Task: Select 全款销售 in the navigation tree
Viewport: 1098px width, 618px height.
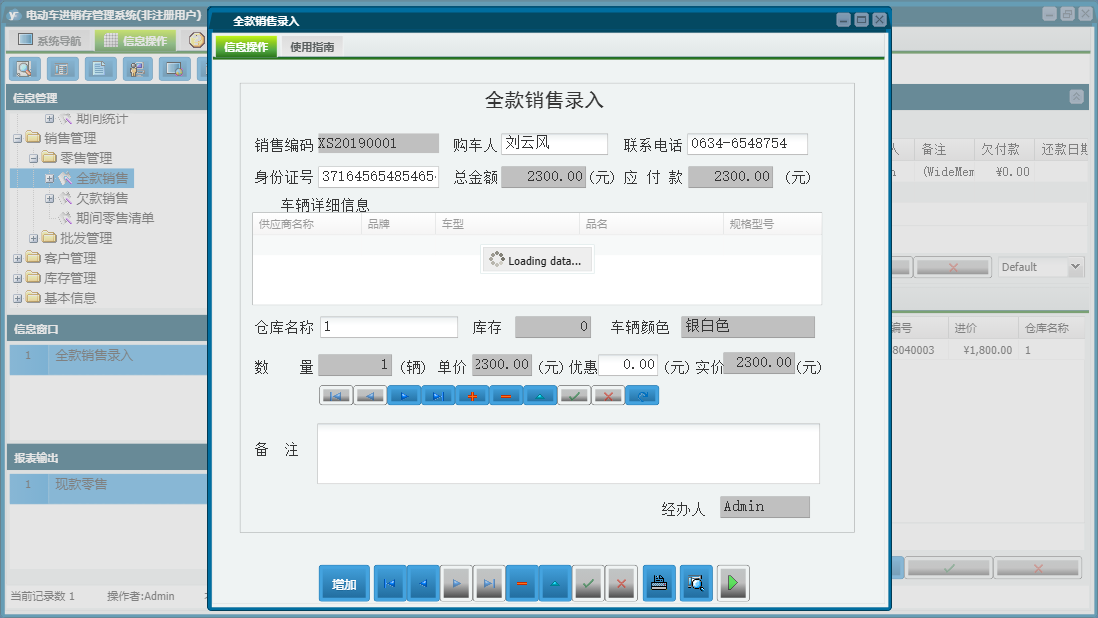Action: (x=102, y=178)
